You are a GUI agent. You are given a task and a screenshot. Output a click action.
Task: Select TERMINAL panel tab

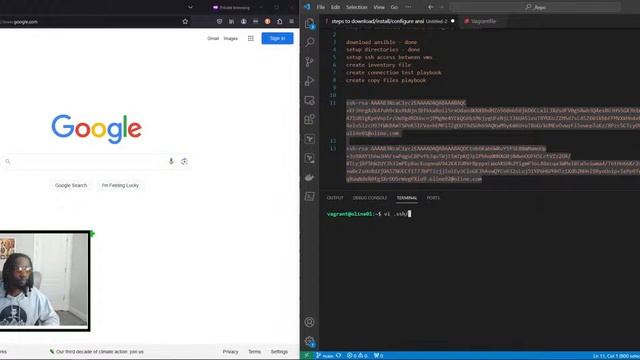tap(407, 198)
